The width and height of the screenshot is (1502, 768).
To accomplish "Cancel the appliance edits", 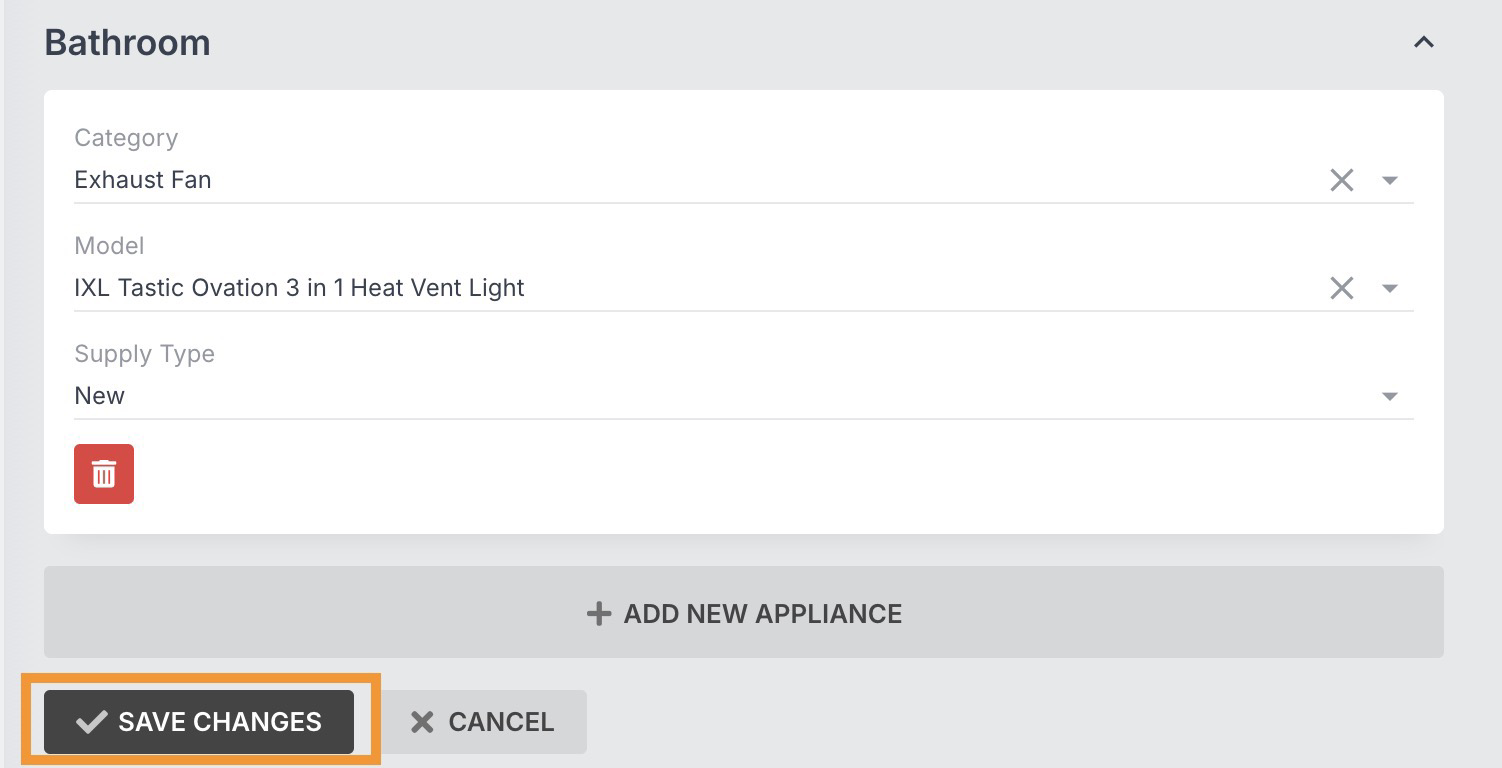I will (x=484, y=722).
